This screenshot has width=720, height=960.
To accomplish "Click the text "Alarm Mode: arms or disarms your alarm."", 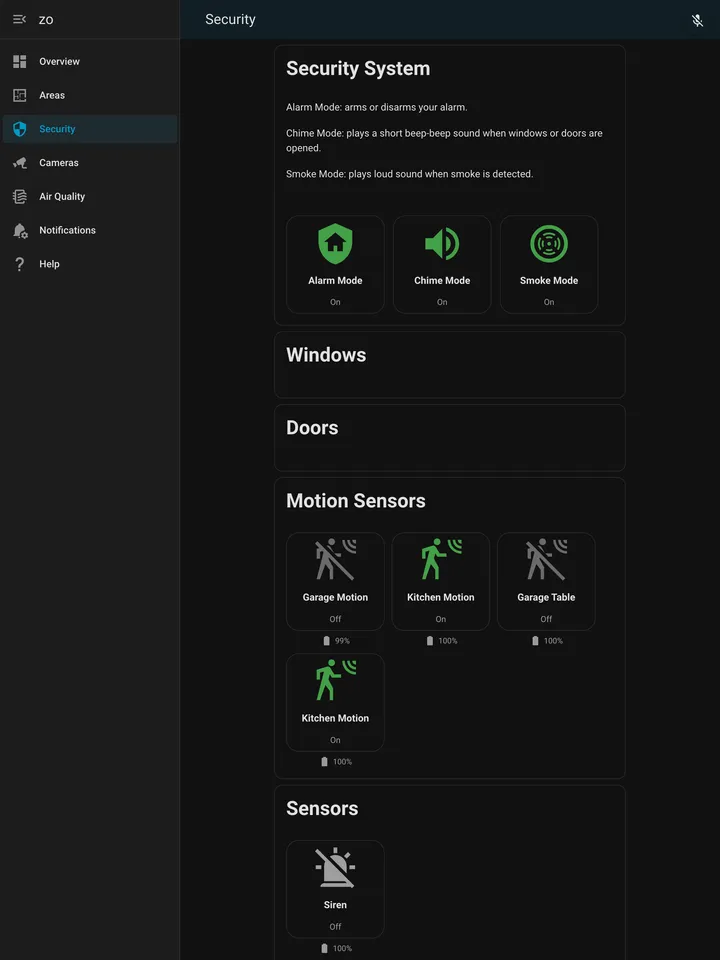I will coord(377,107).
